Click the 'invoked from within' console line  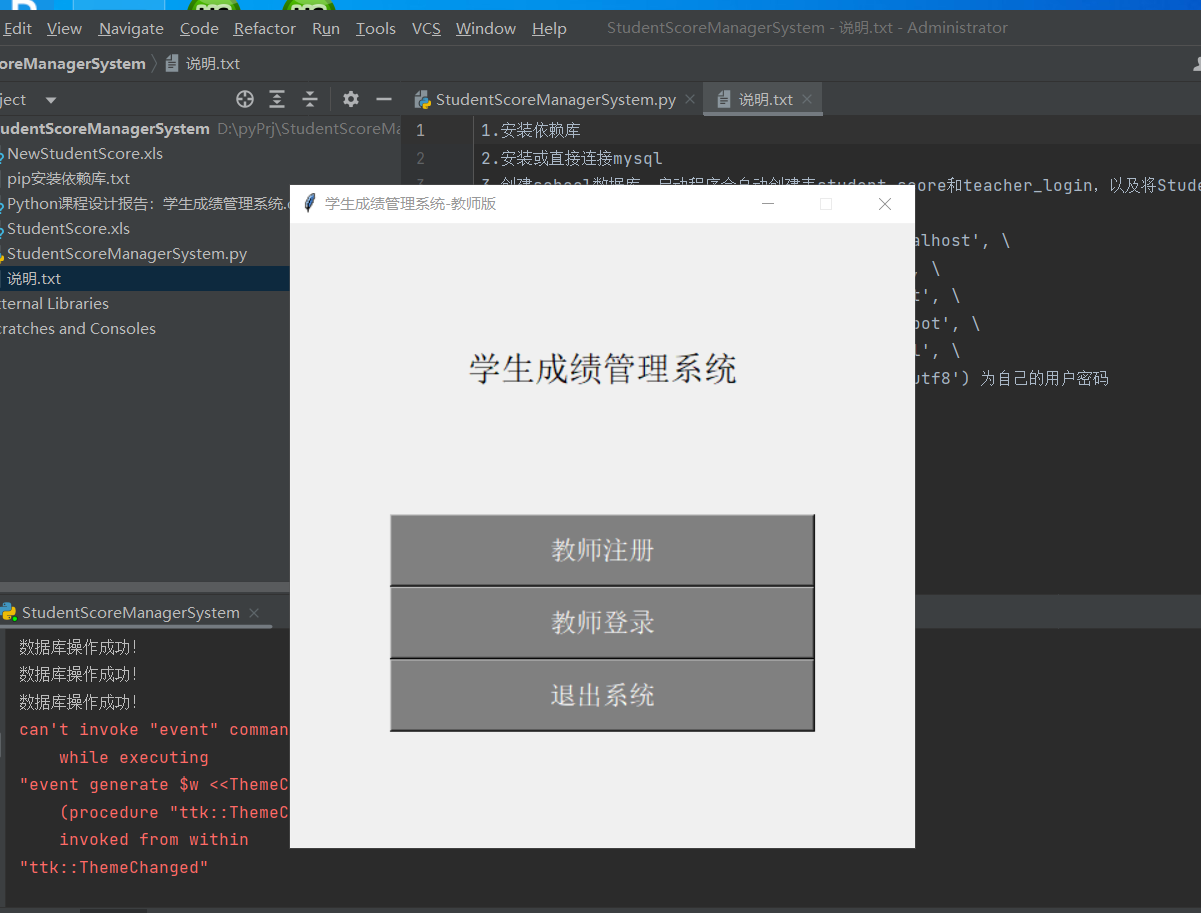coord(153,840)
